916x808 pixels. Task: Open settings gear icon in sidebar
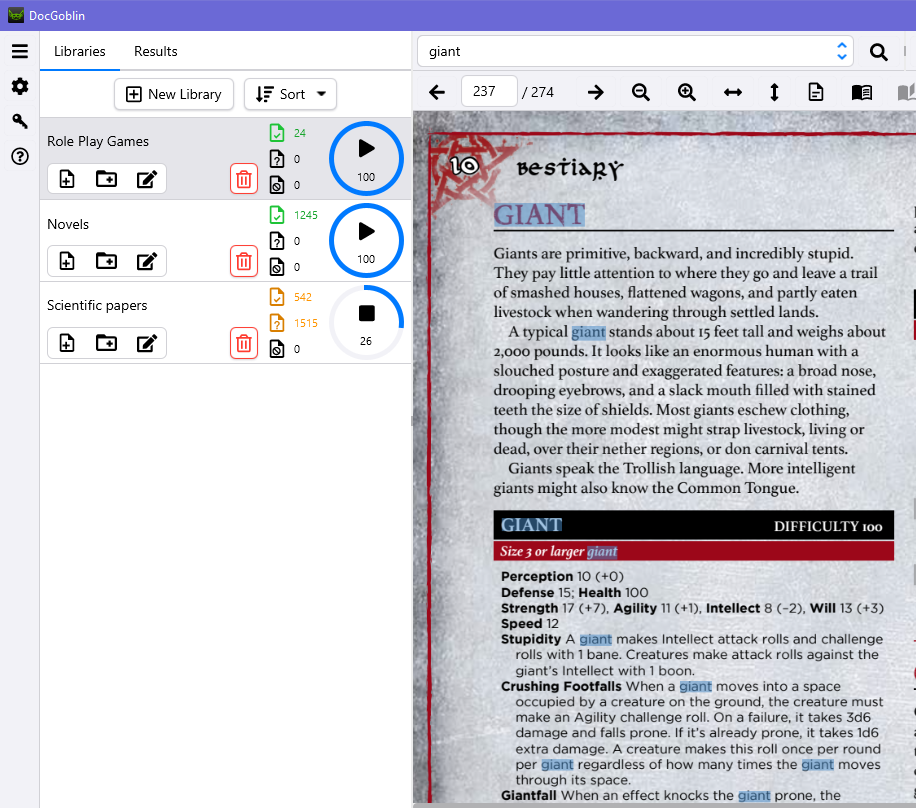[20, 86]
